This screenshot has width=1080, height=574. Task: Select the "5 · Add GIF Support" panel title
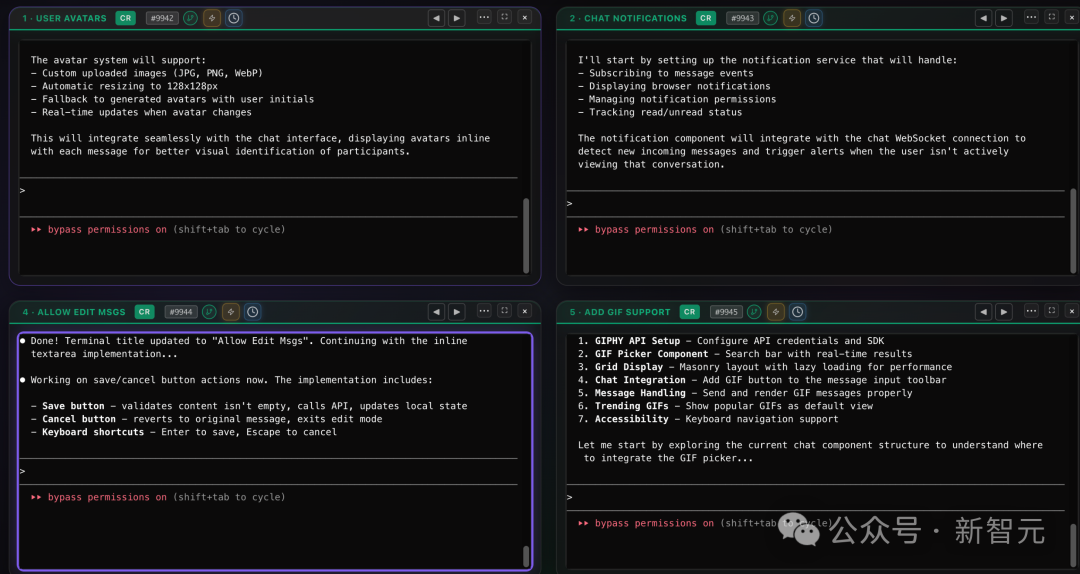pos(620,311)
